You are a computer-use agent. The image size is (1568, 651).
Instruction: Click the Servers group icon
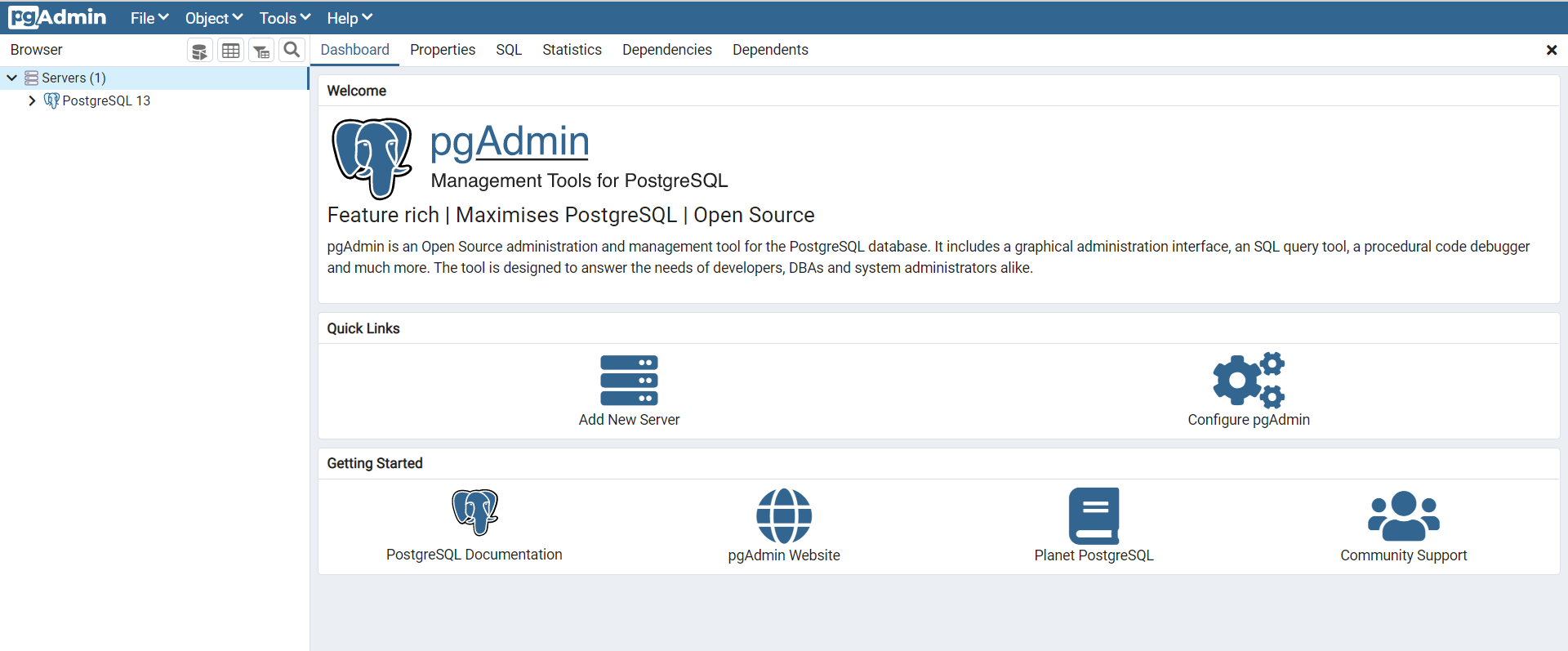coord(31,78)
